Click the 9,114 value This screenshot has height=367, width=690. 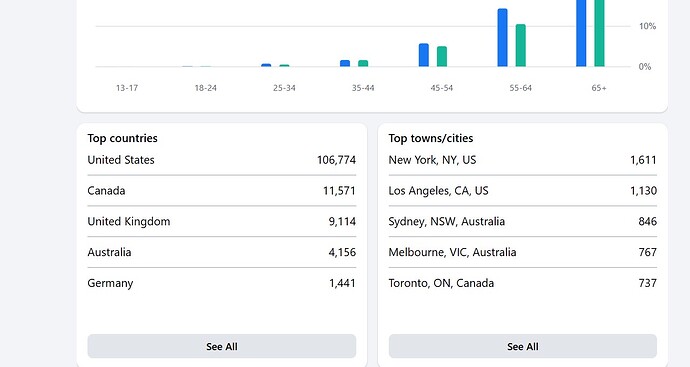coord(342,221)
